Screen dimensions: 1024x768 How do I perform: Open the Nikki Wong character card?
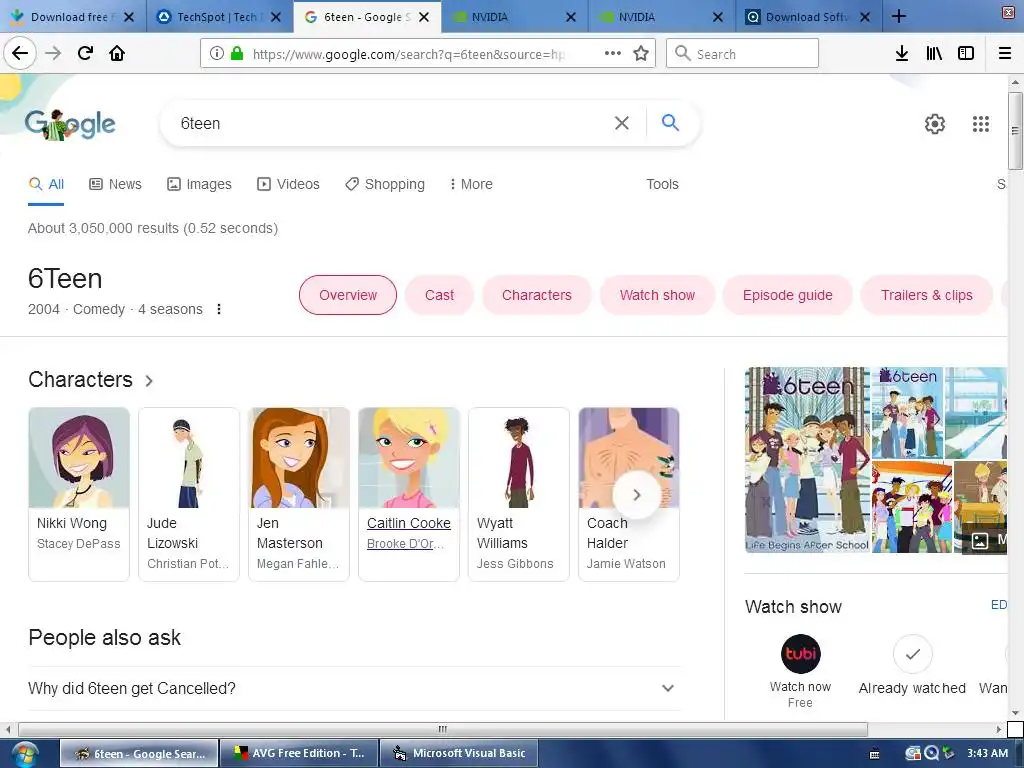tap(79, 494)
